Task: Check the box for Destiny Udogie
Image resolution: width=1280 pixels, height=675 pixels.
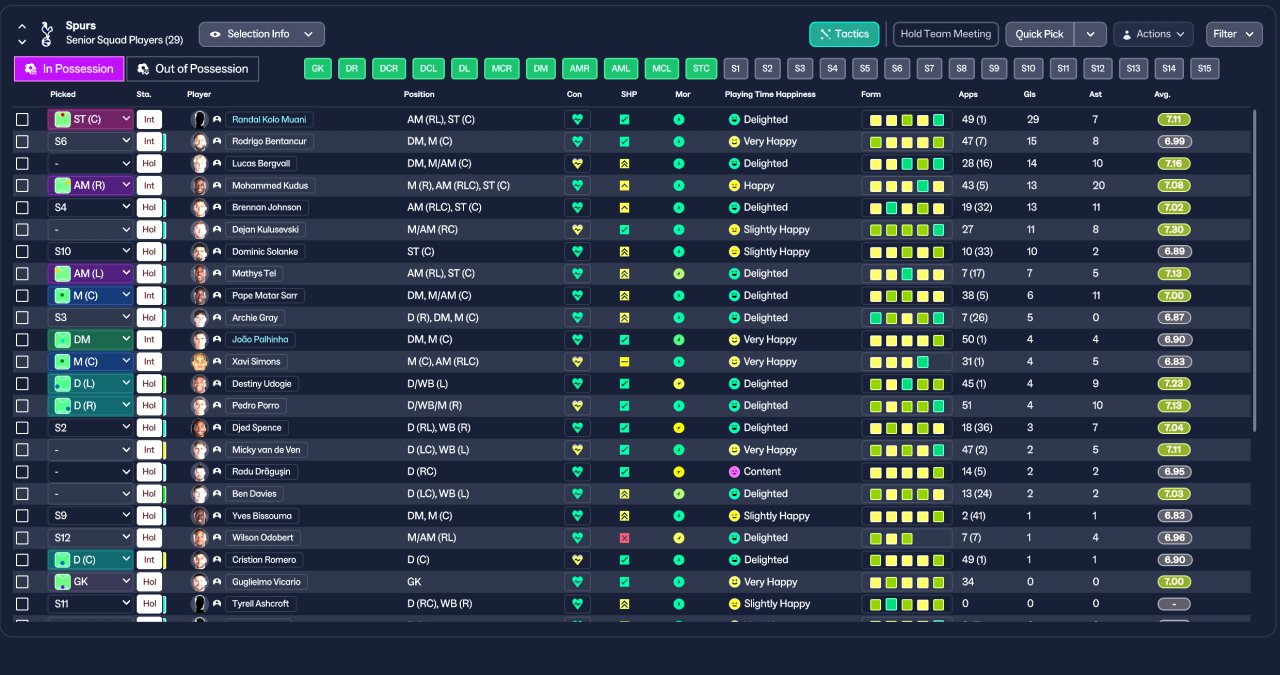Action: [22, 384]
